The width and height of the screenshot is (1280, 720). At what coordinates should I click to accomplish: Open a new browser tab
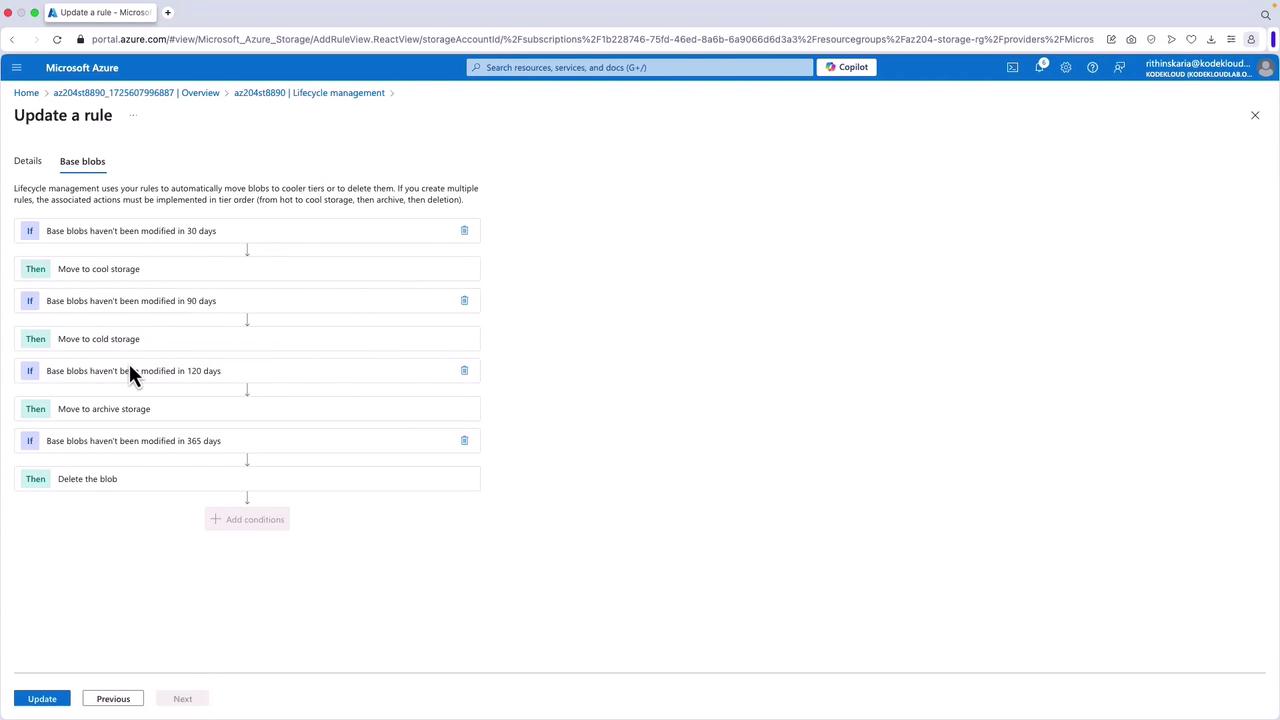click(168, 12)
